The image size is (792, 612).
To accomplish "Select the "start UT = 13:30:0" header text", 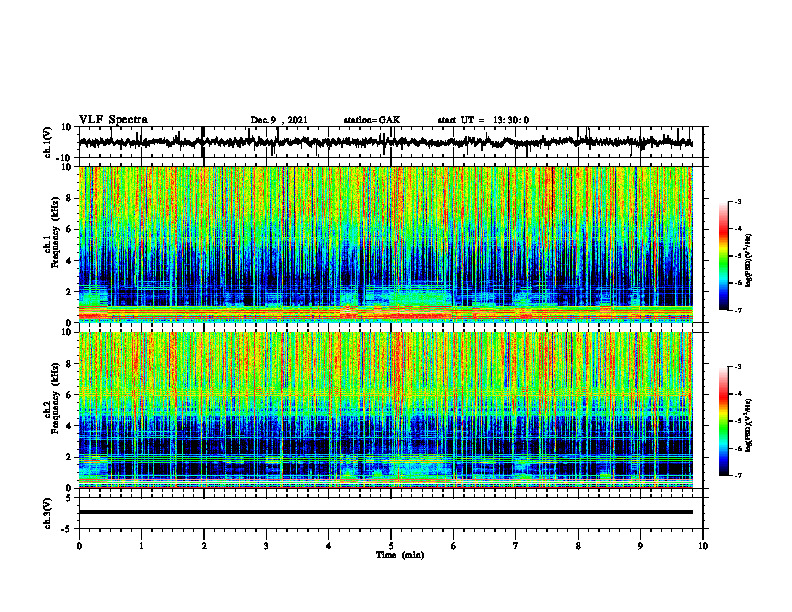I will [483, 120].
